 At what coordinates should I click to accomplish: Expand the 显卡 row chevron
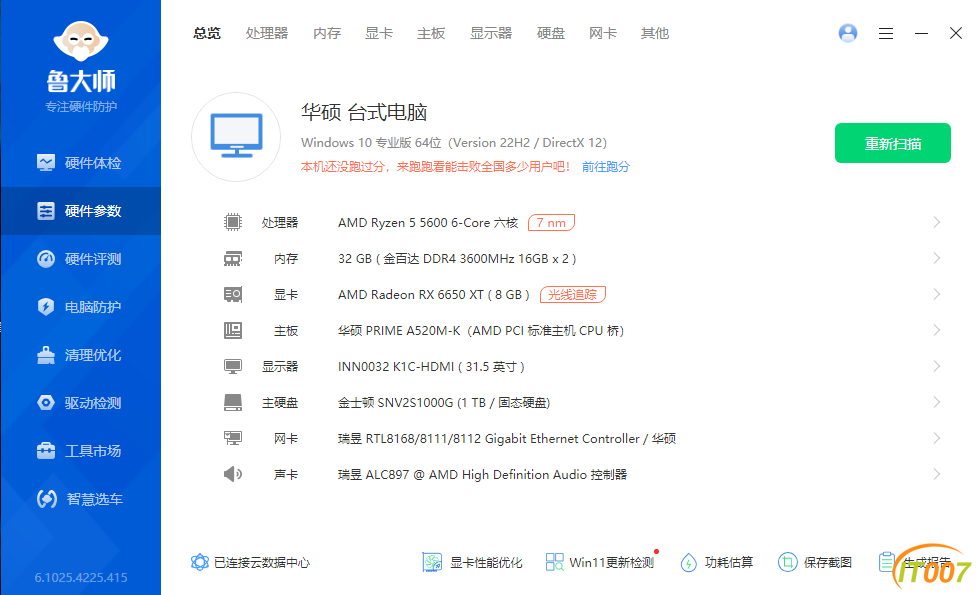click(x=936, y=294)
